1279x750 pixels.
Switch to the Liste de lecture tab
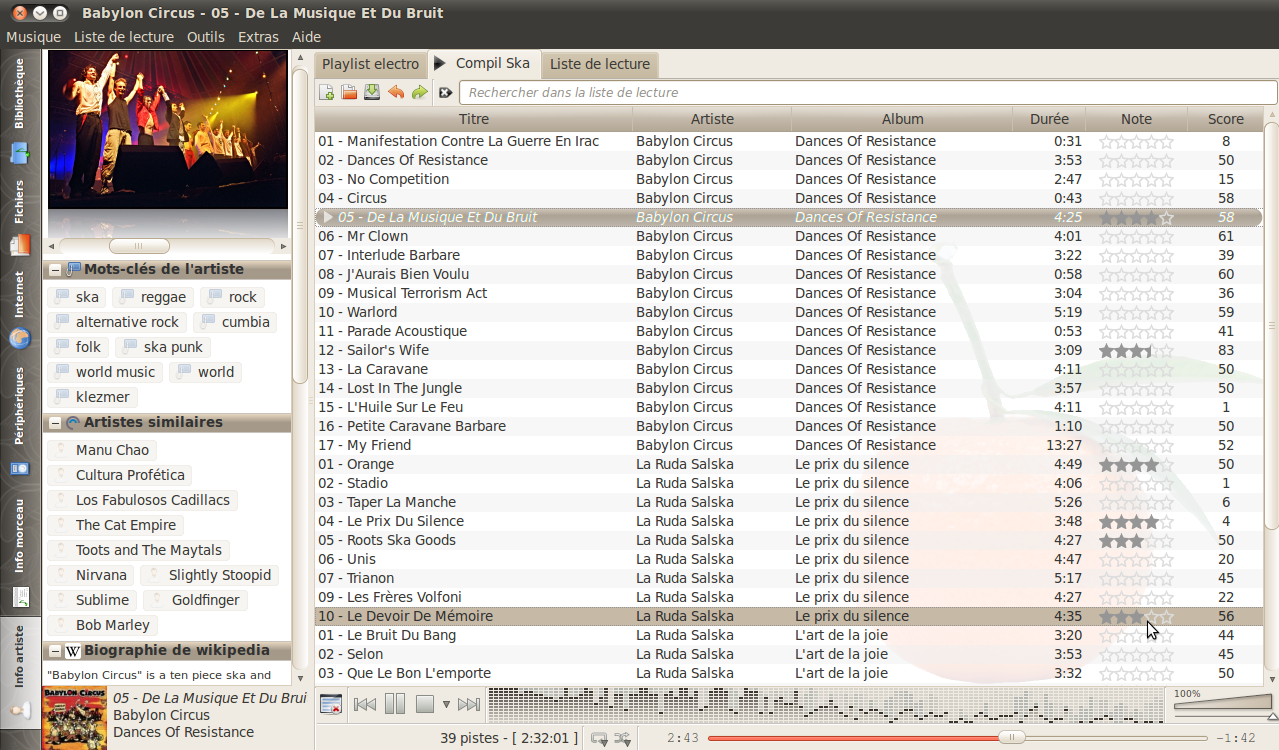599,64
